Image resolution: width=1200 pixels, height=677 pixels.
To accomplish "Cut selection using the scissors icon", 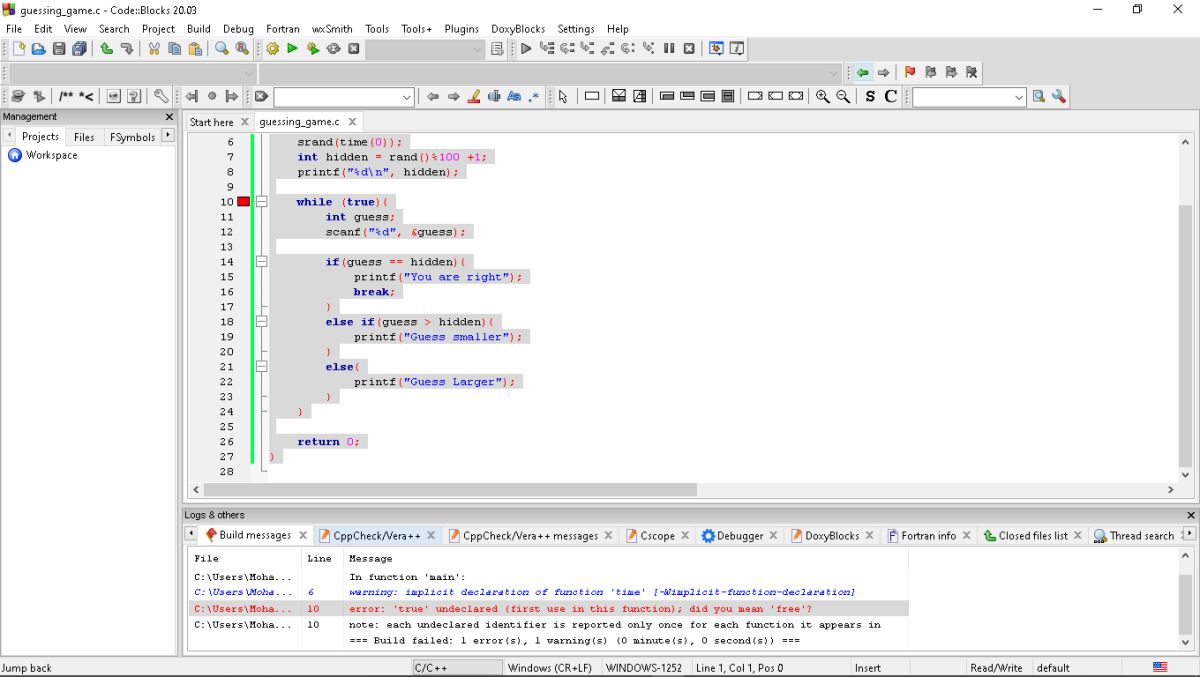I will [154, 49].
